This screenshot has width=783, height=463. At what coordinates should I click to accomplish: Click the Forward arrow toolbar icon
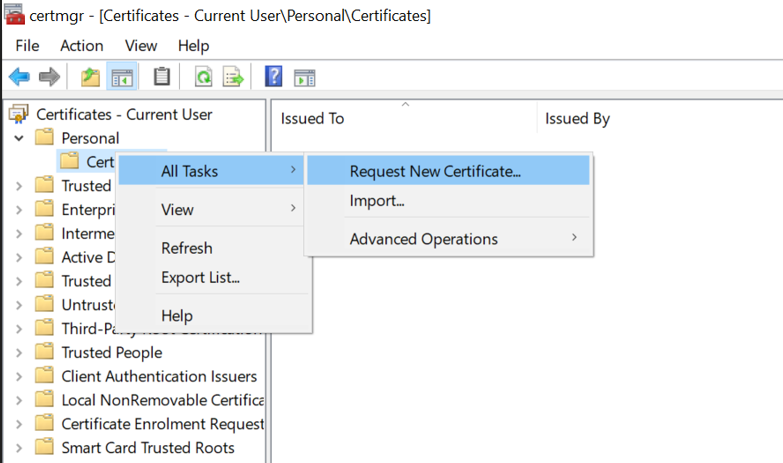(48, 77)
